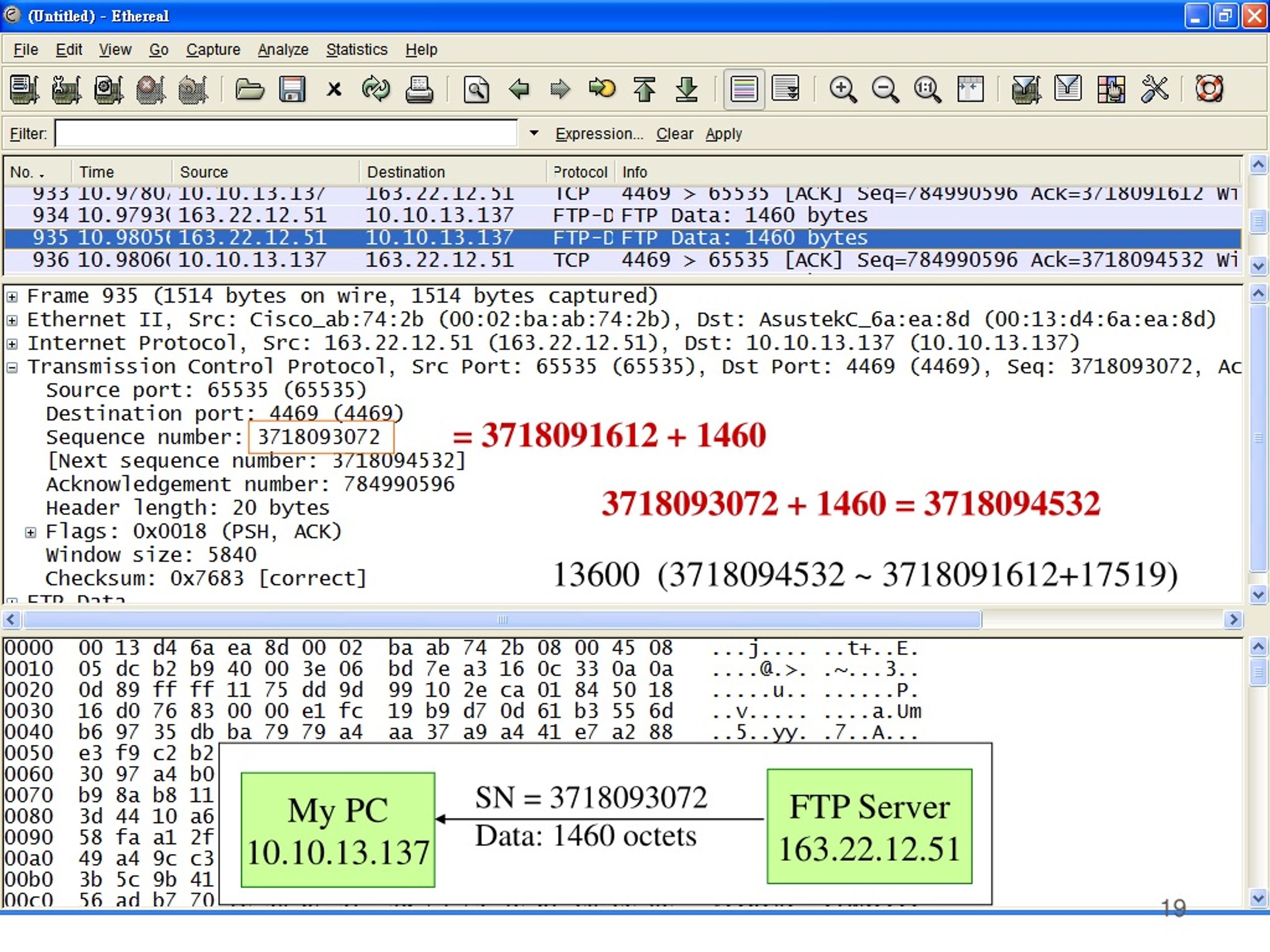Viewport: 1270px width, 952px height.
Task: Find a packet magnifier icon
Action: point(476,89)
